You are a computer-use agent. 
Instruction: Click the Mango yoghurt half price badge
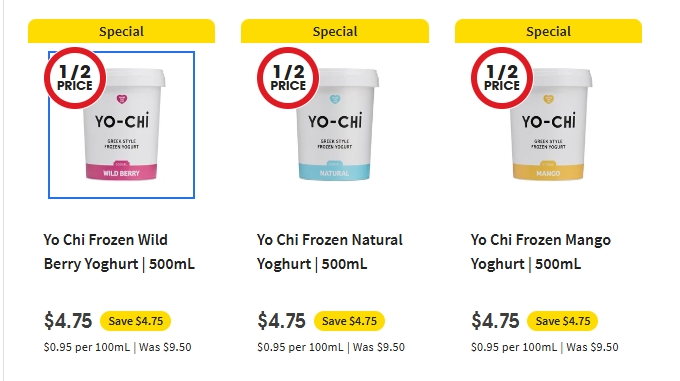coord(502,78)
